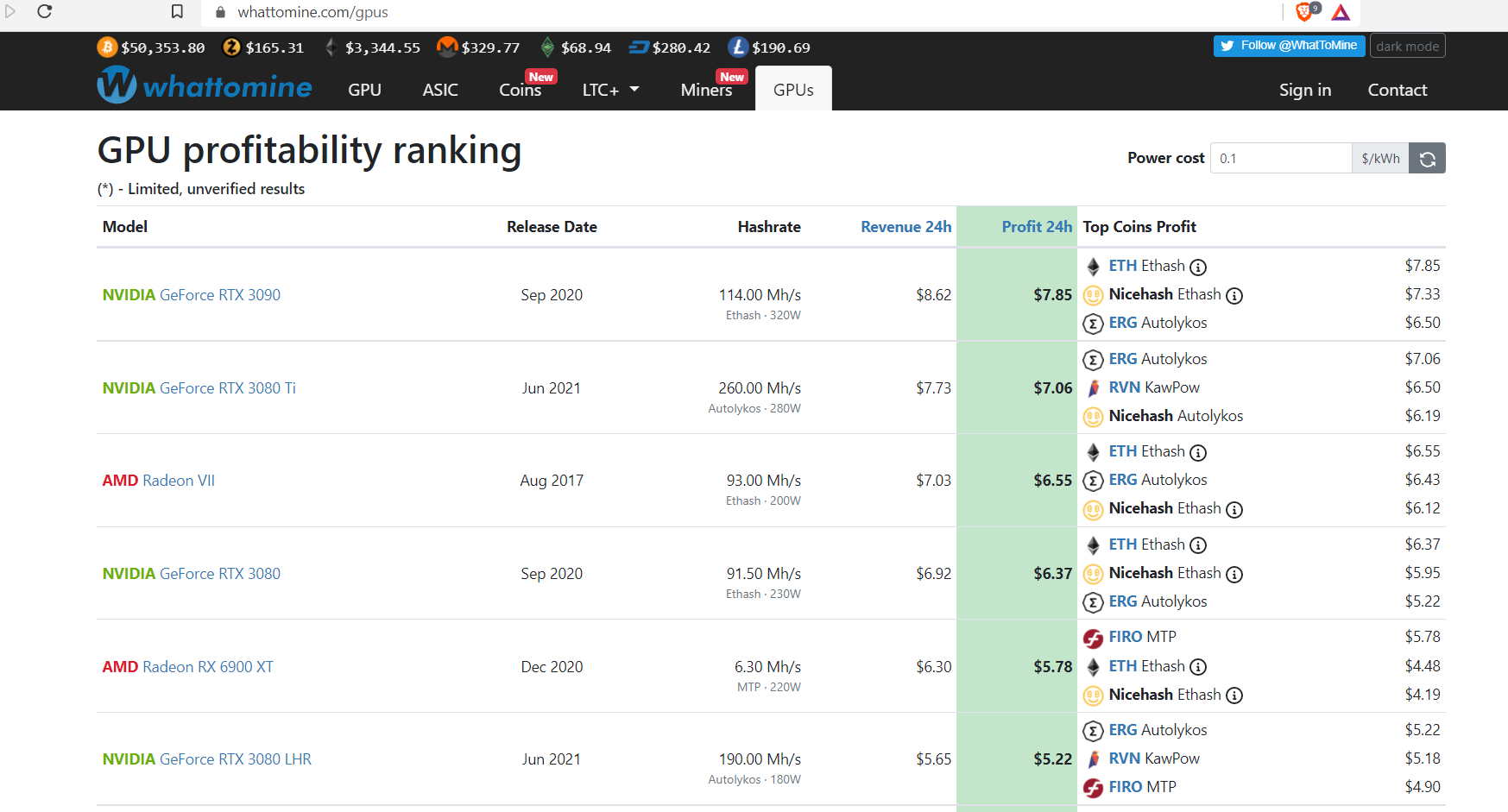This screenshot has width=1508, height=812.
Task: Click the Monero icon beside $329.77
Action: coord(447,47)
